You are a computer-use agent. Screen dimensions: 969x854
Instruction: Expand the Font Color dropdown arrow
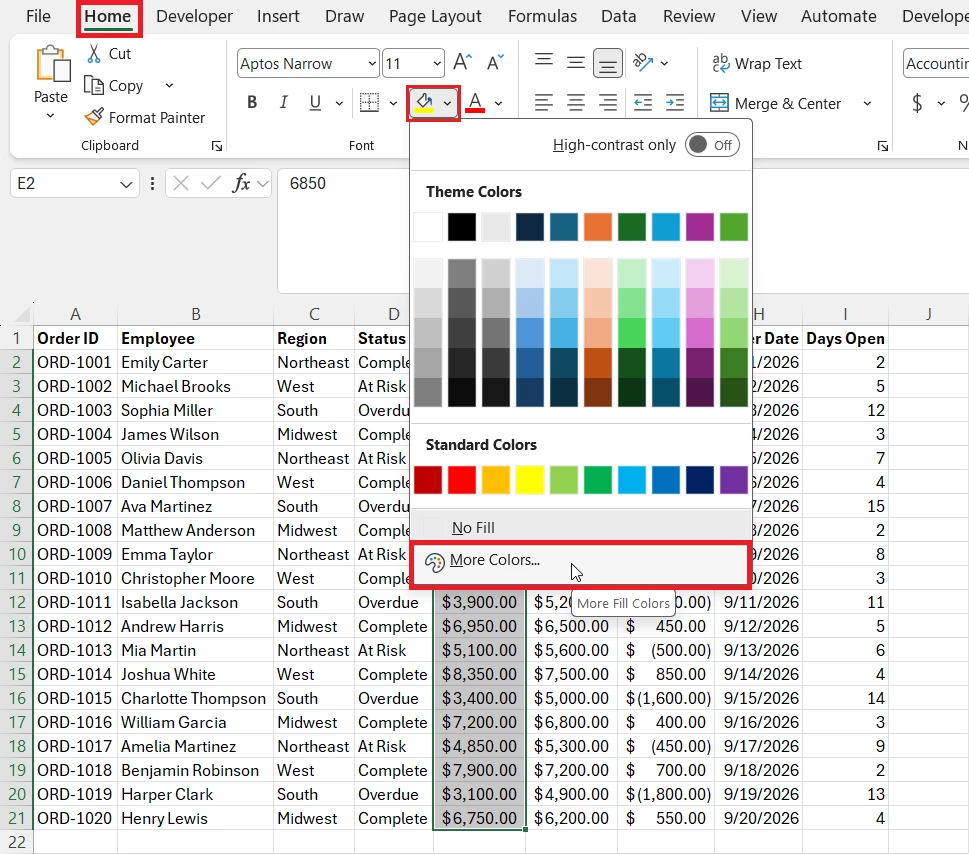pyautogui.click(x=498, y=103)
